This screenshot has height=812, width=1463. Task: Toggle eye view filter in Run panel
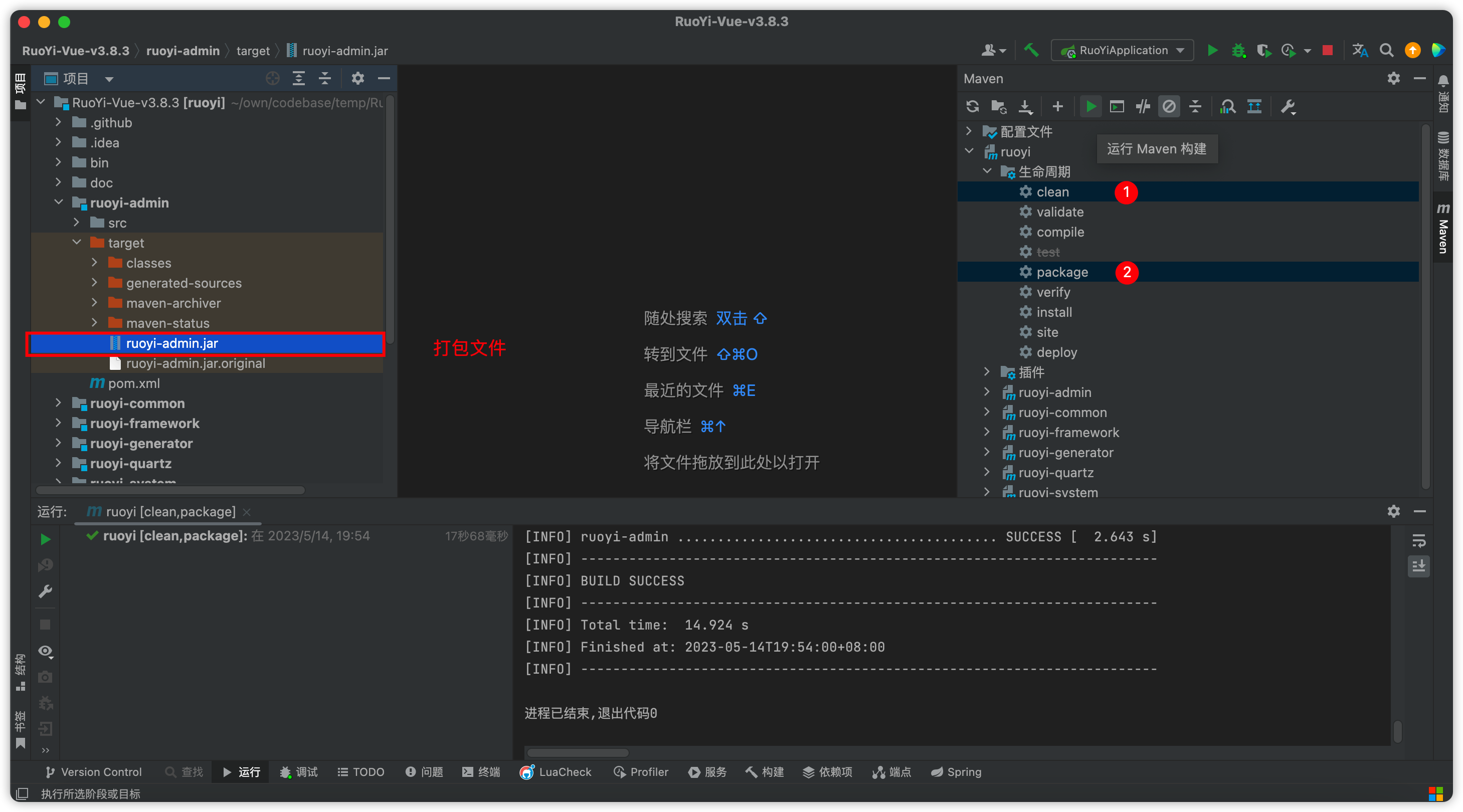(46, 651)
